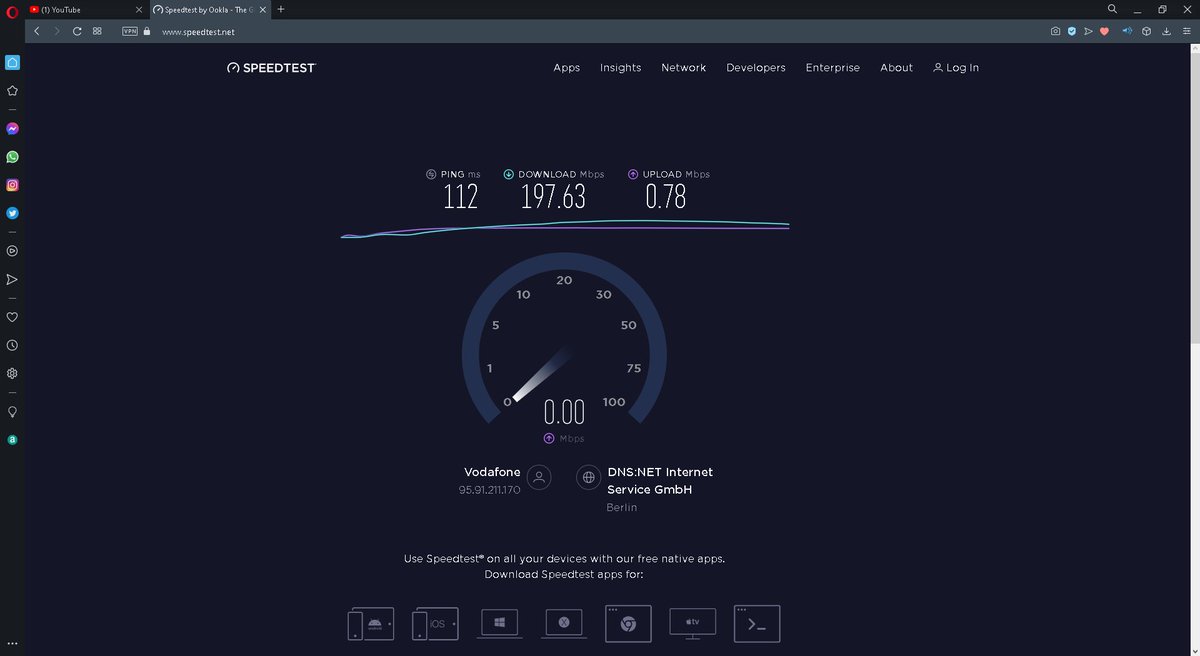Reload the current page
This screenshot has width=1200, height=656.
click(x=77, y=31)
